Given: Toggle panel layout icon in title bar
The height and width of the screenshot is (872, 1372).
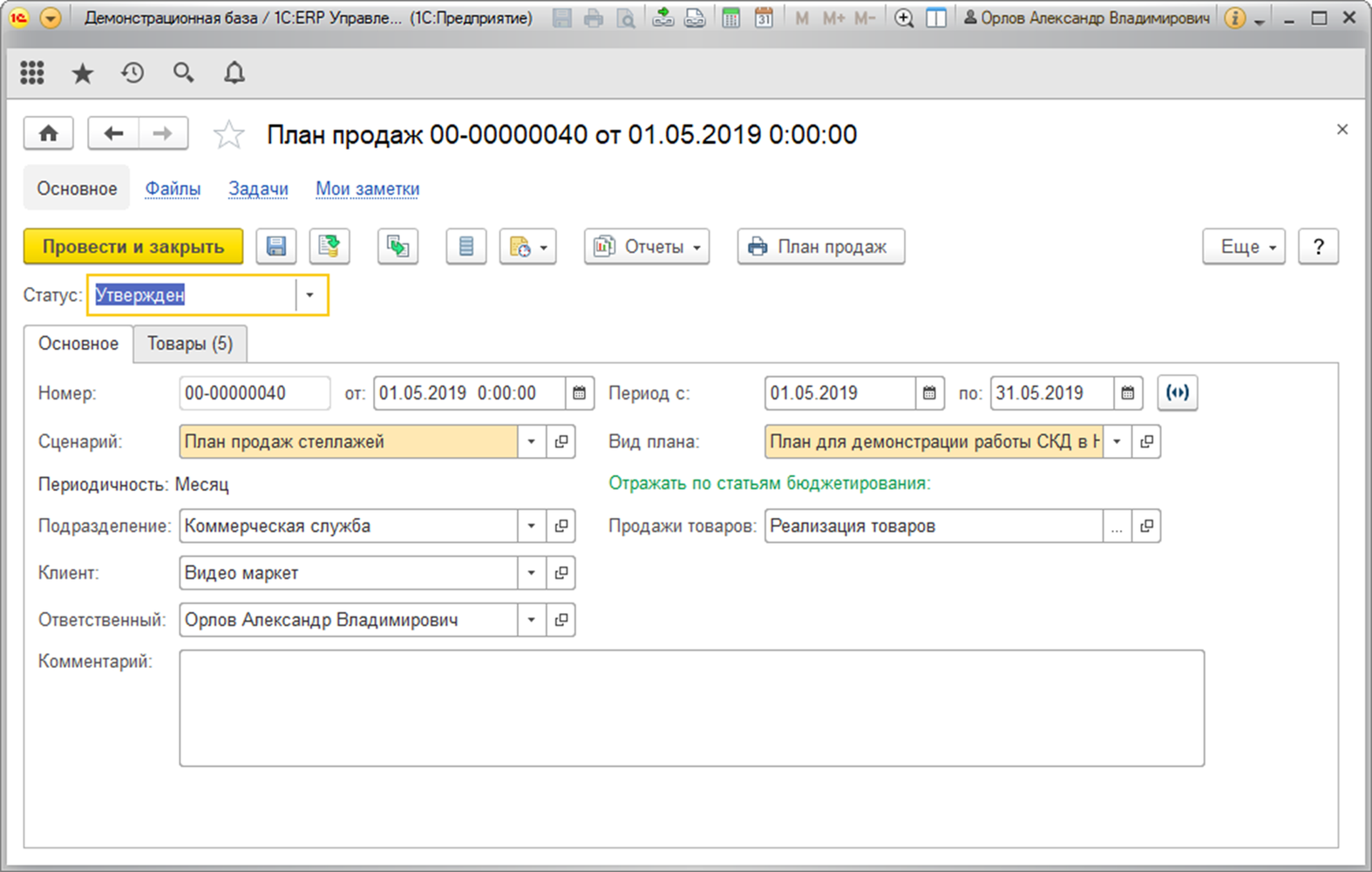Looking at the screenshot, I should [936, 17].
